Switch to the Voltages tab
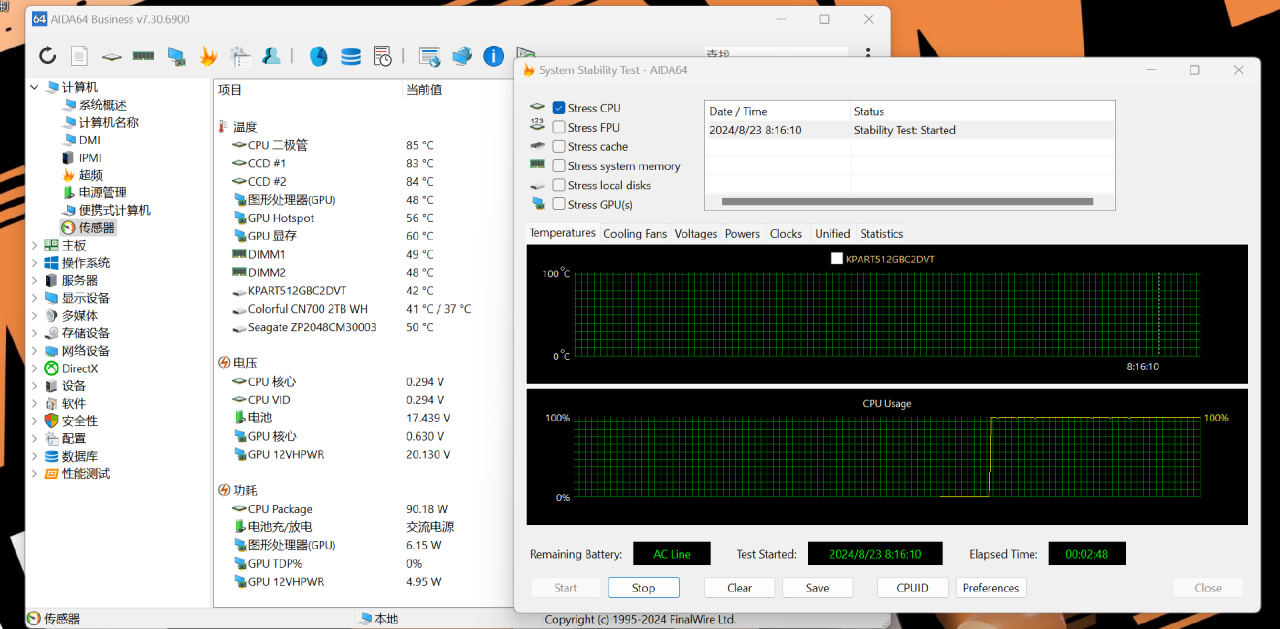This screenshot has height=629, width=1280. click(x=696, y=234)
